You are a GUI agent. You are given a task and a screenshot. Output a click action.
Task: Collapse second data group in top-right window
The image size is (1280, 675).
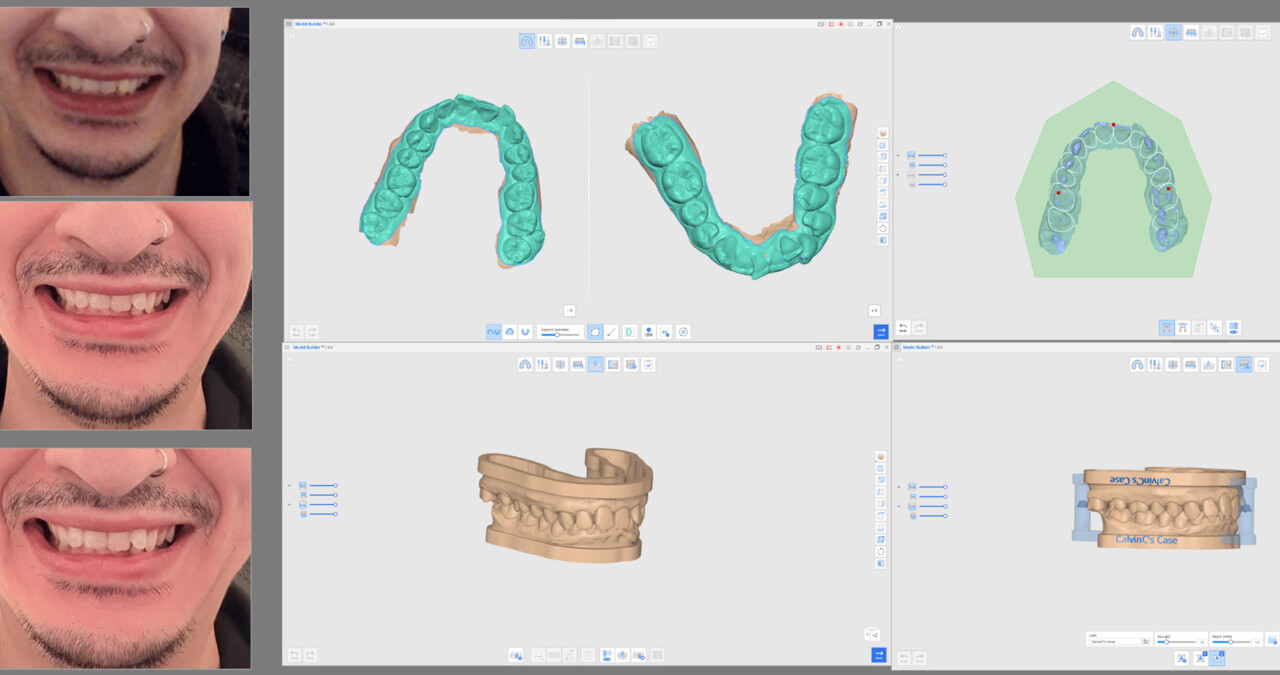point(898,175)
